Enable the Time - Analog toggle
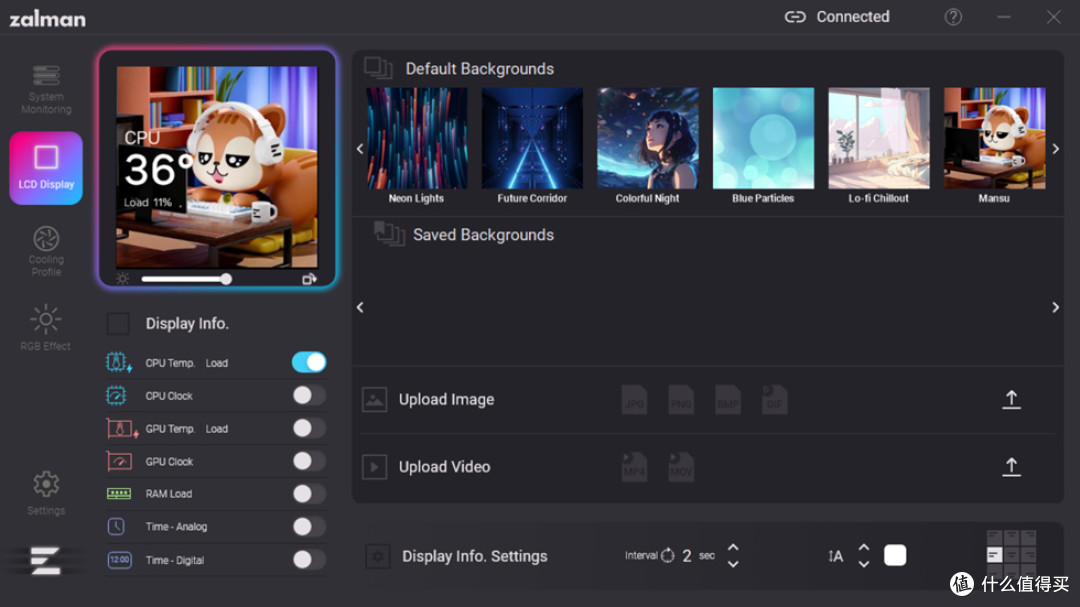The image size is (1080, 607). (x=309, y=526)
